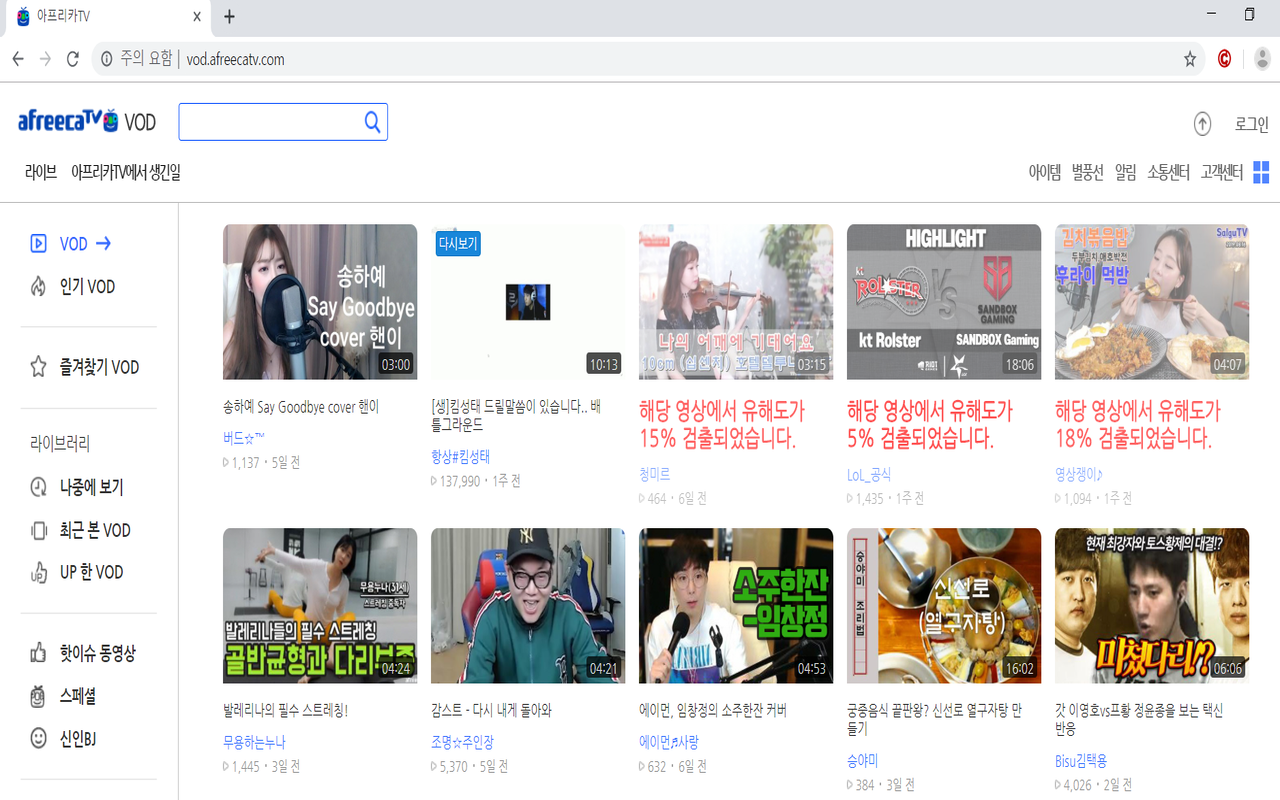1280x800 pixels.
Task: Open the 발레리나 스트레칭 video thumbnail
Action: tap(320, 606)
